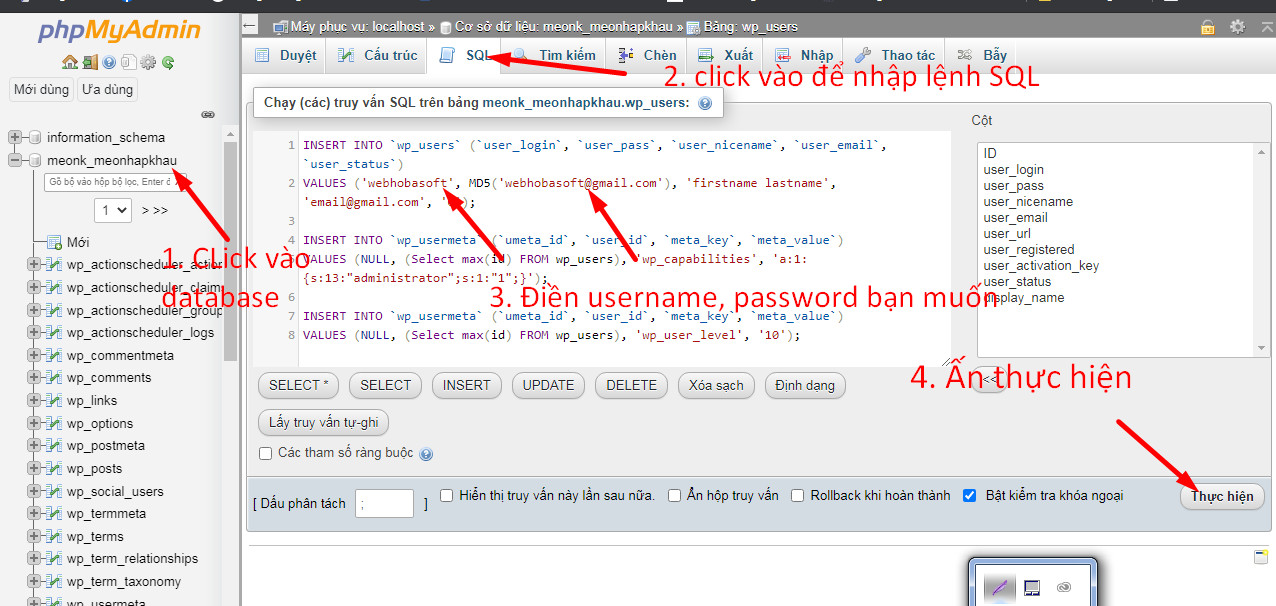This screenshot has width=1276, height=606.
Task: Insert SELECT * query template button
Action: click(299, 385)
